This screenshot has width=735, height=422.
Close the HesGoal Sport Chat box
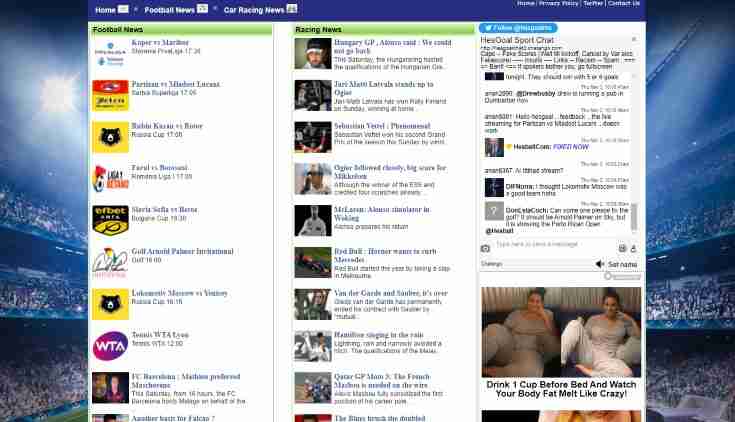pos(634,39)
